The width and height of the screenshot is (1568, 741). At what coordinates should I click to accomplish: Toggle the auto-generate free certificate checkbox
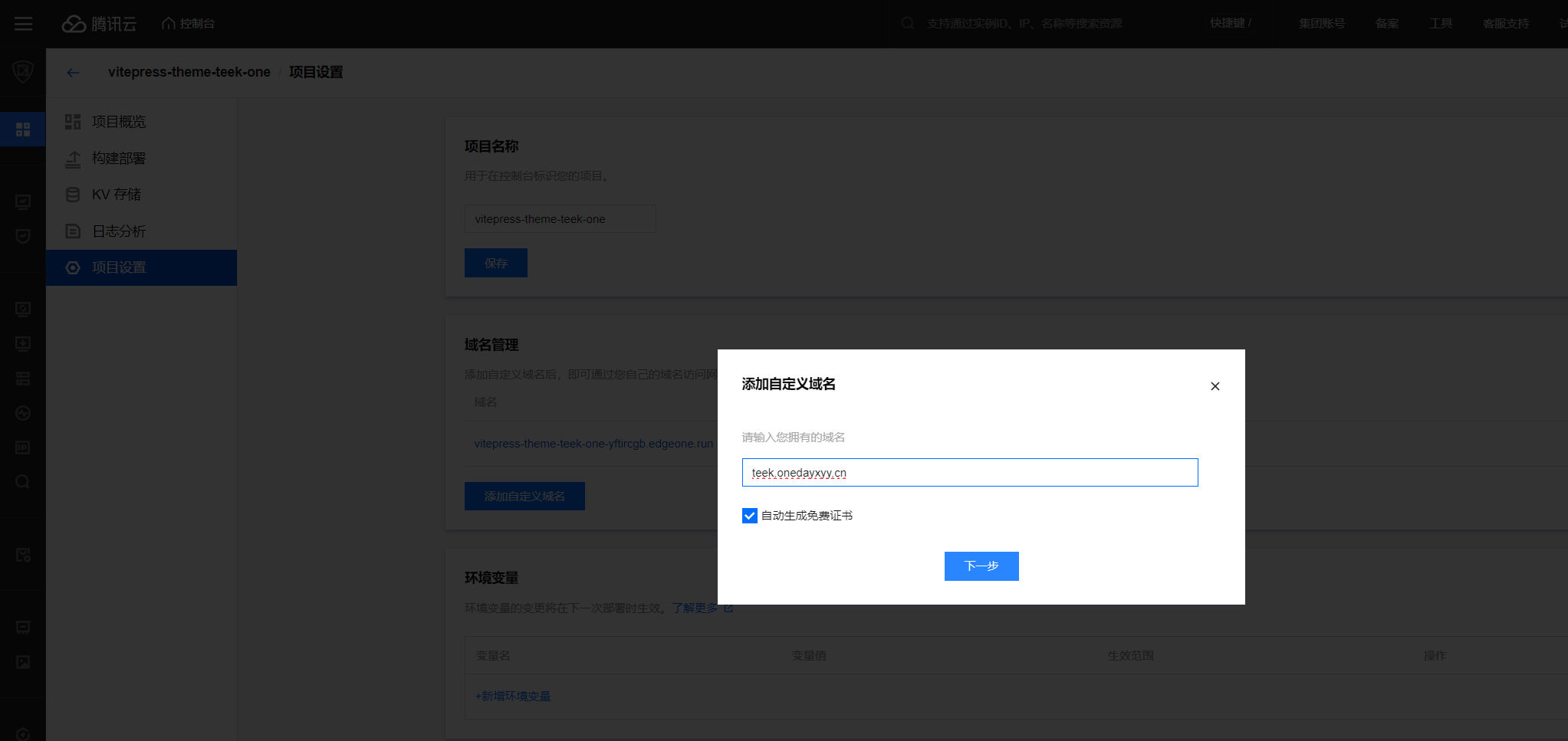coord(750,516)
